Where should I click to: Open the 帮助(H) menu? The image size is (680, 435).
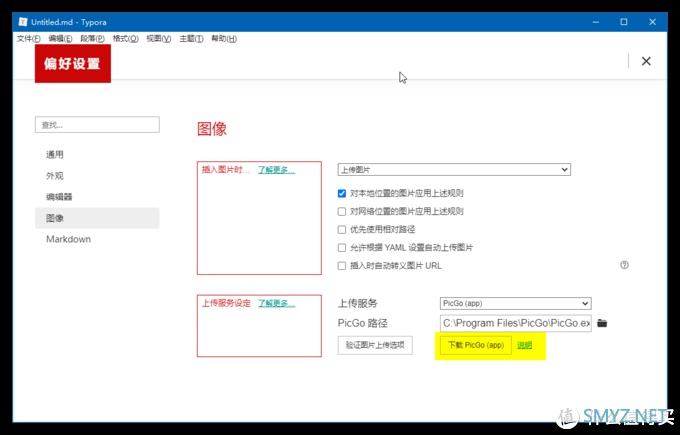[224, 39]
